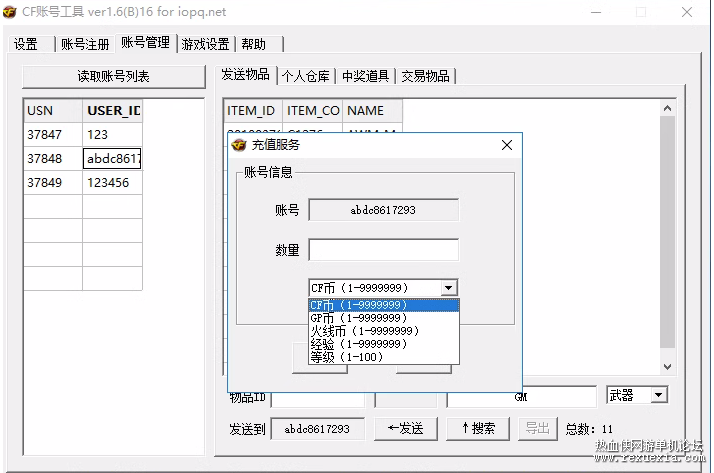Click the CF app icon in main title bar
Image resolution: width=714 pixels, height=473 pixels.
tap(10, 12)
